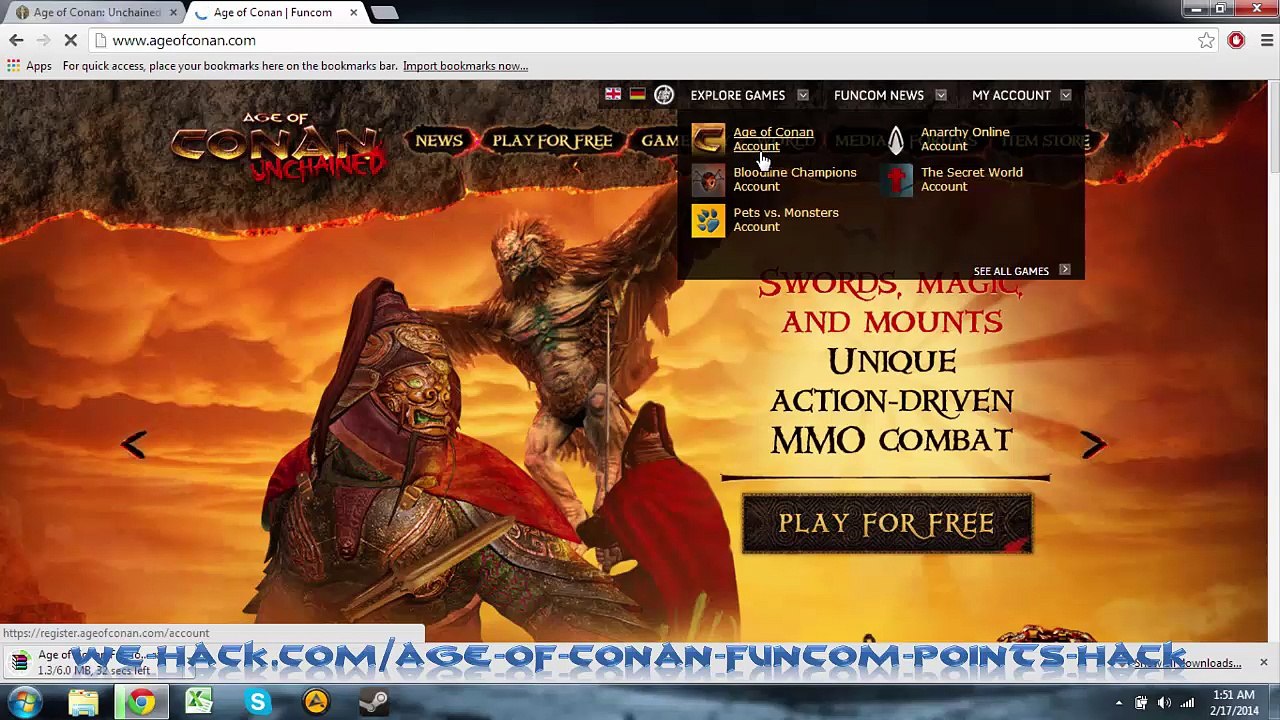Click the SEE ALL GAMES arrow

1065,271
